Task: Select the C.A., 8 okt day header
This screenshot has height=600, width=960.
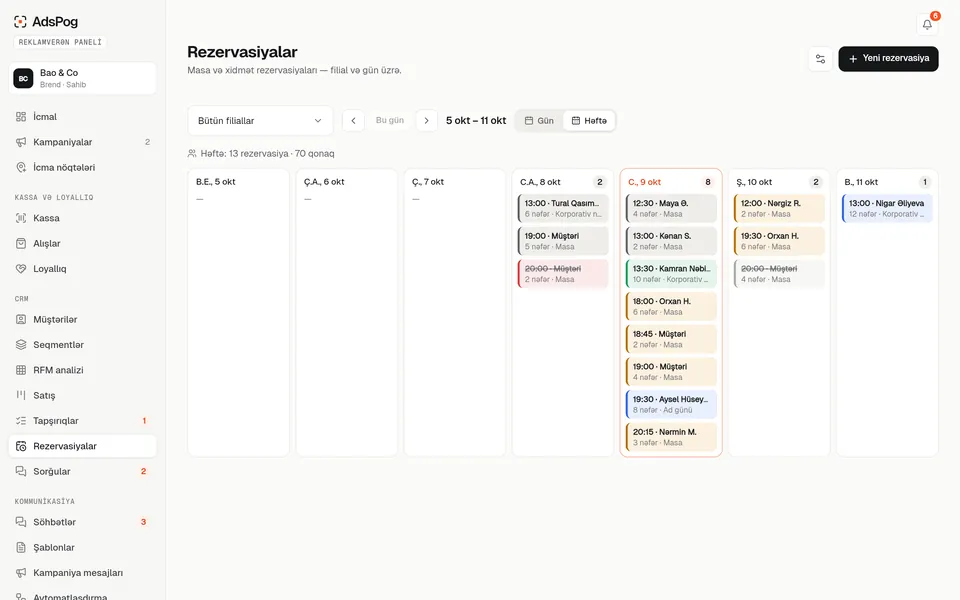Action: coord(540,182)
